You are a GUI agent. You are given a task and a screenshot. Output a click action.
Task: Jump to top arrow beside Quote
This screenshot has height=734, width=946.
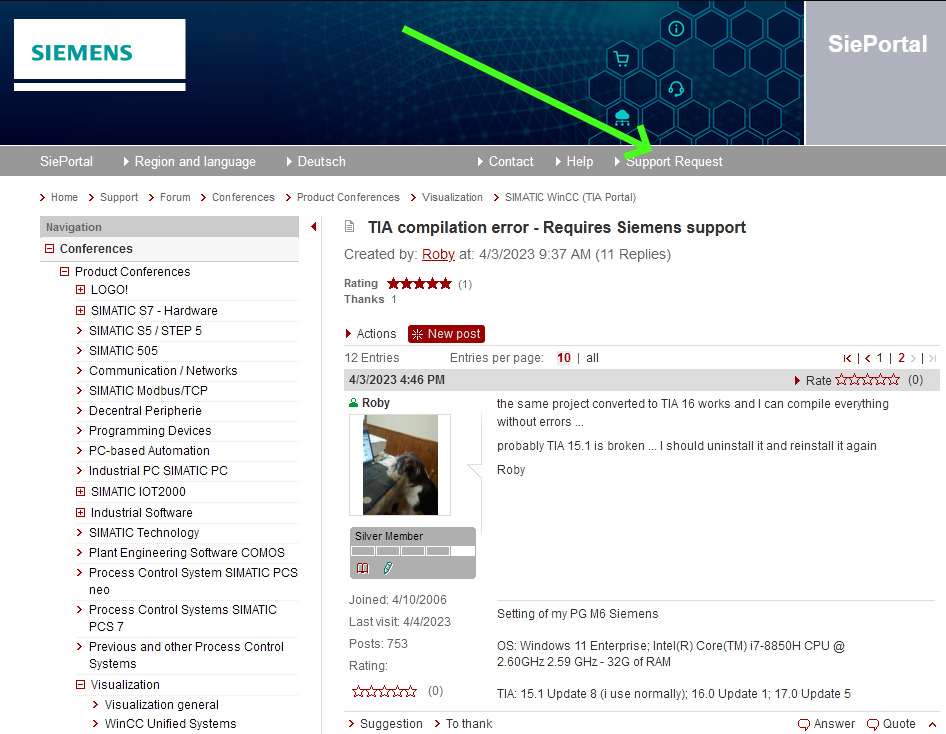(932, 724)
